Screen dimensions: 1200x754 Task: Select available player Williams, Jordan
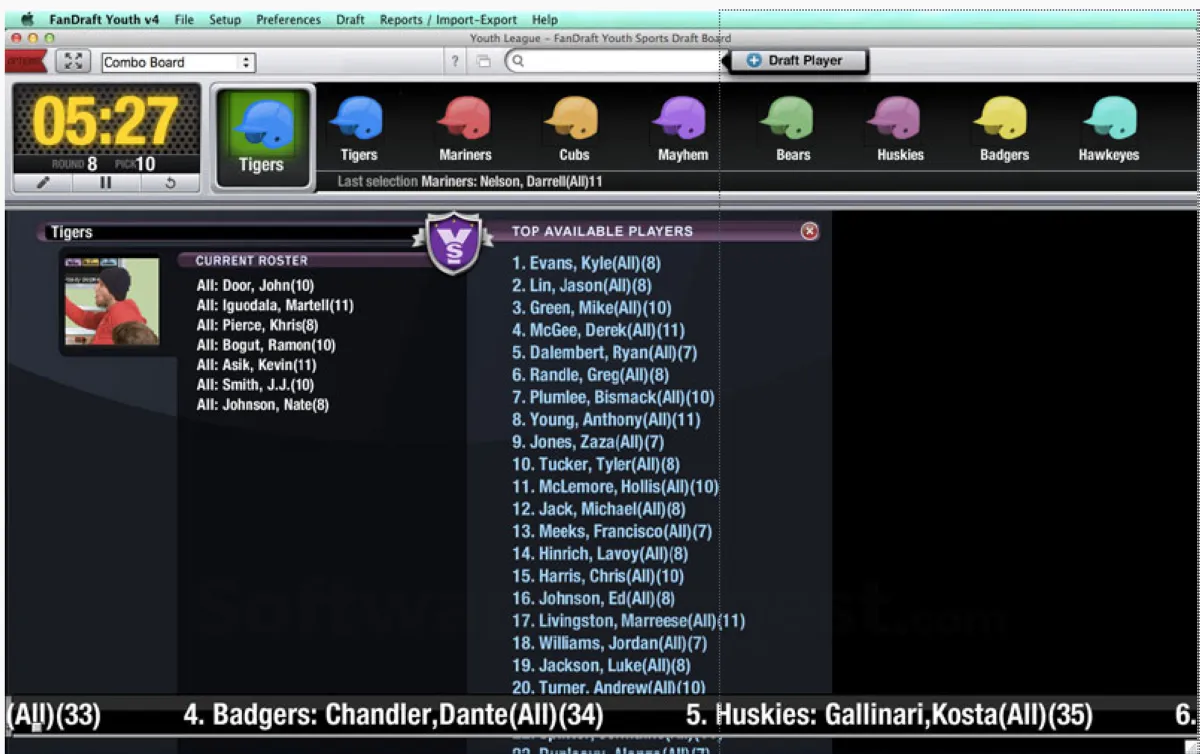(x=609, y=643)
